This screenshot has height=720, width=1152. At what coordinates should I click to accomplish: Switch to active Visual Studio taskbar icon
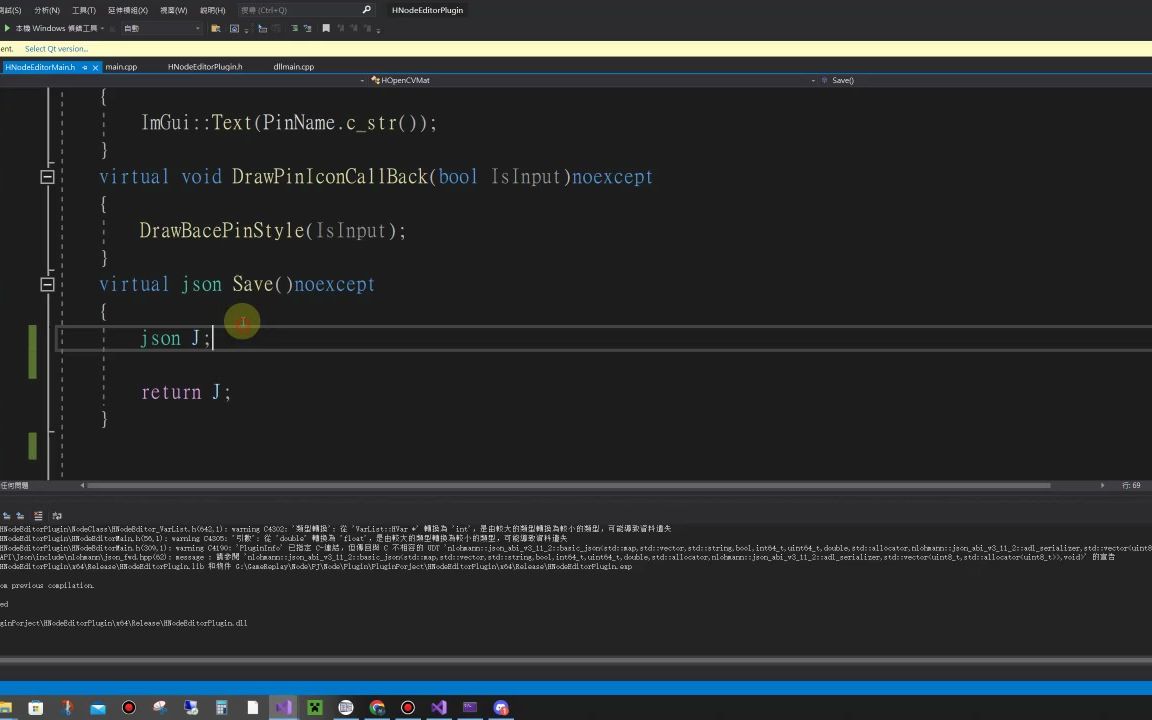click(x=284, y=708)
